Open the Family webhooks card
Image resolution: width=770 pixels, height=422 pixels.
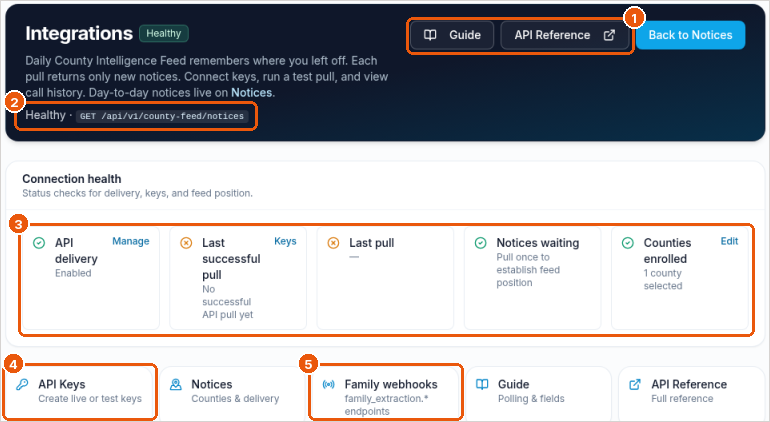(x=385, y=393)
